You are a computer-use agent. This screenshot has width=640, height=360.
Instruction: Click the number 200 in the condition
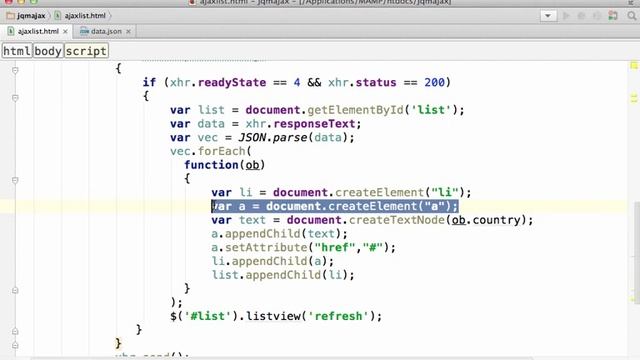coord(434,82)
